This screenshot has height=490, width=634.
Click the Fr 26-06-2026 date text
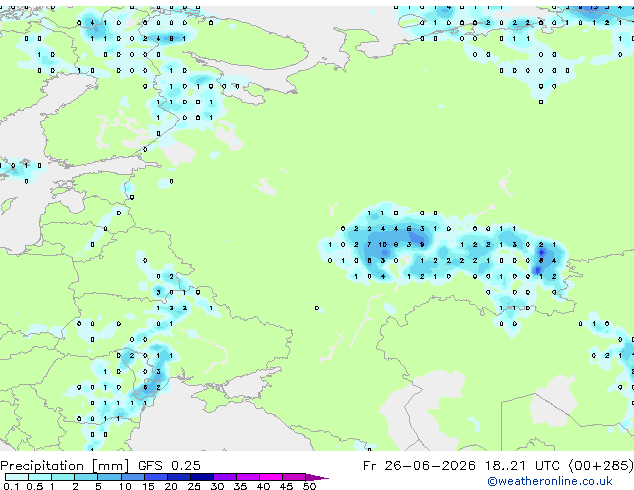pos(419,466)
